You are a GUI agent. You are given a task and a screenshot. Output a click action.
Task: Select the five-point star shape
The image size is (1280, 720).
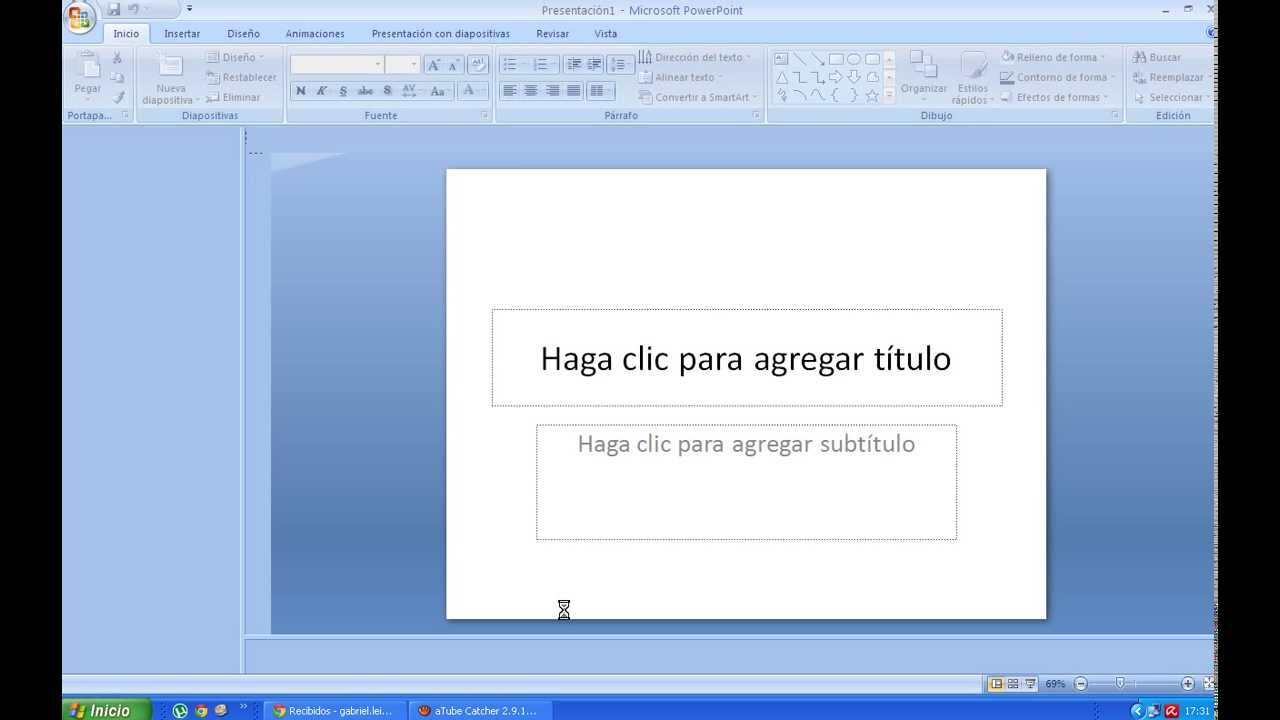click(x=872, y=96)
